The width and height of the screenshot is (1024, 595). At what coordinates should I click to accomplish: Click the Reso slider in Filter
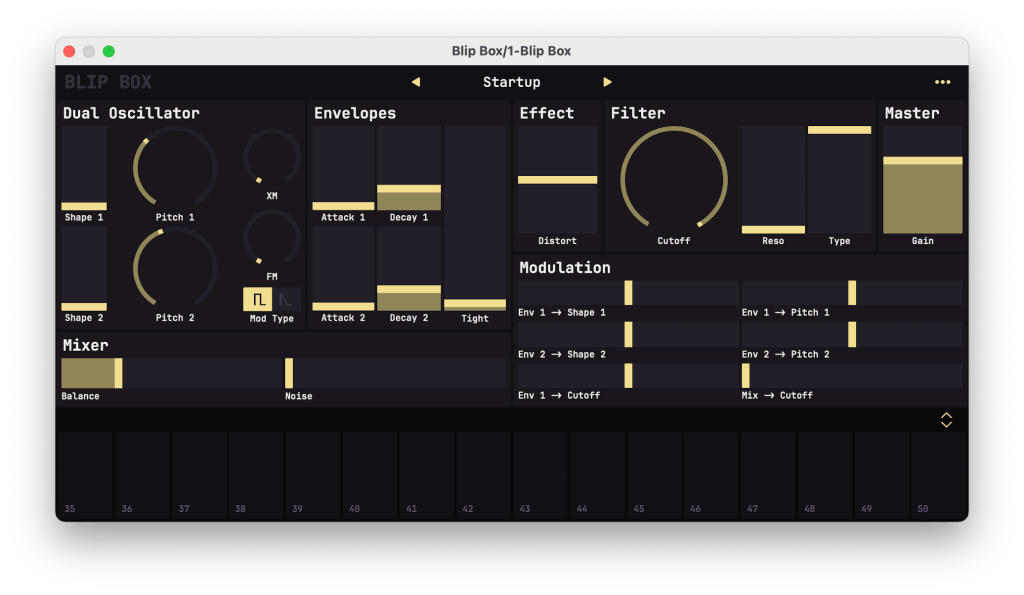click(x=772, y=180)
